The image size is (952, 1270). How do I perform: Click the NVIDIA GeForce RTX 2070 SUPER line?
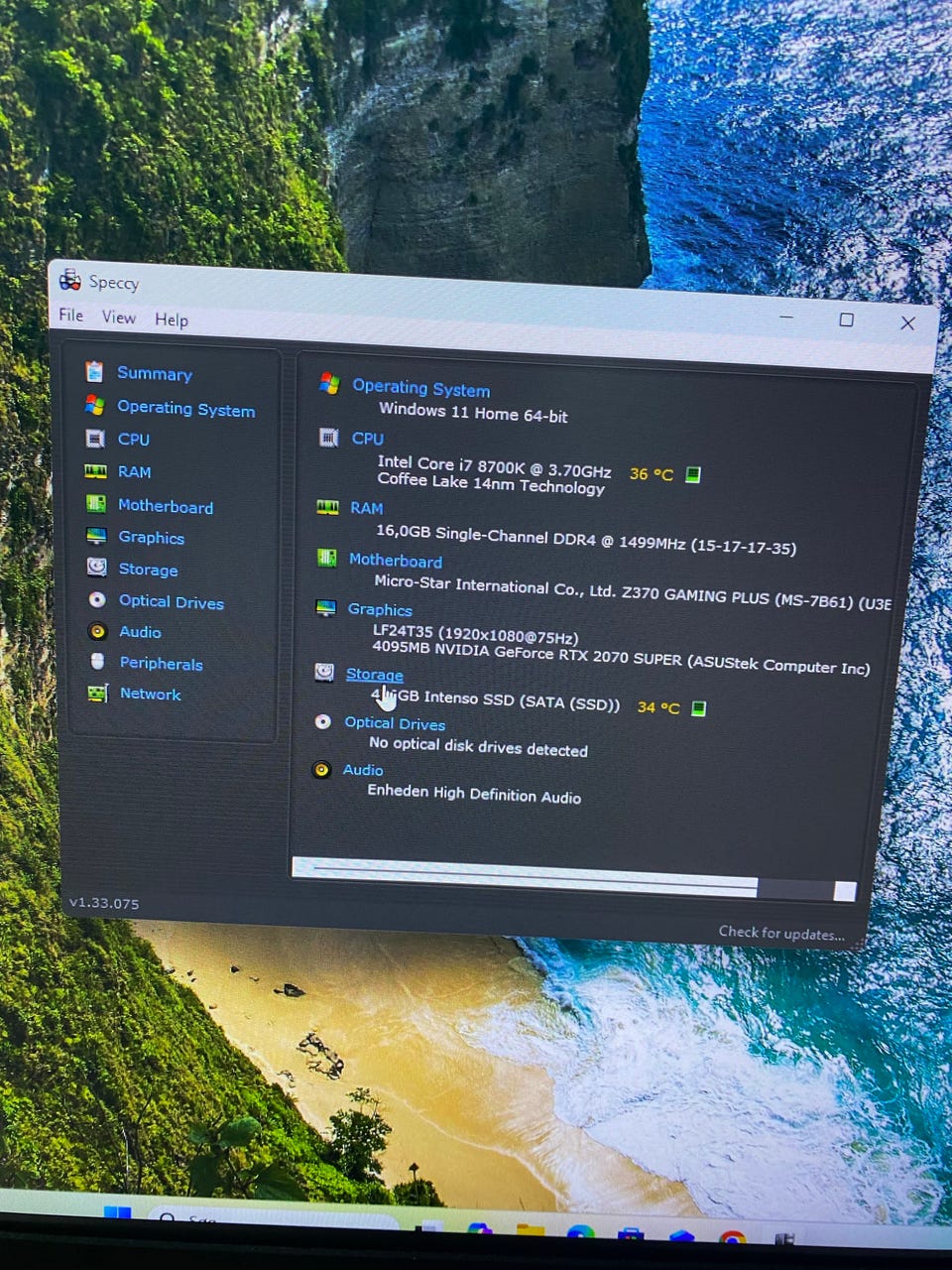pos(621,657)
